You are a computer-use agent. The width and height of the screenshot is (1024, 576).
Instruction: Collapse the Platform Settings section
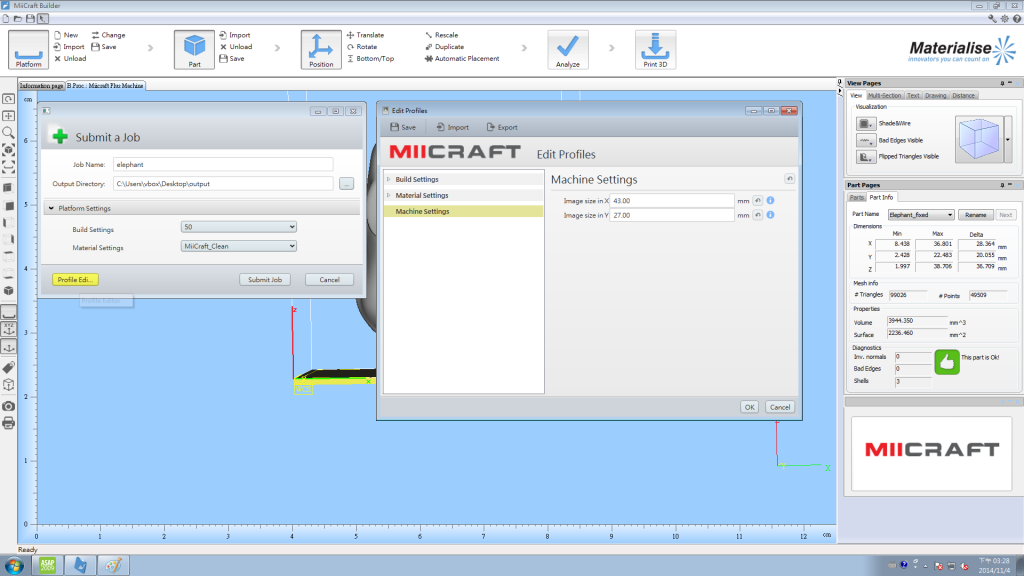(51, 208)
